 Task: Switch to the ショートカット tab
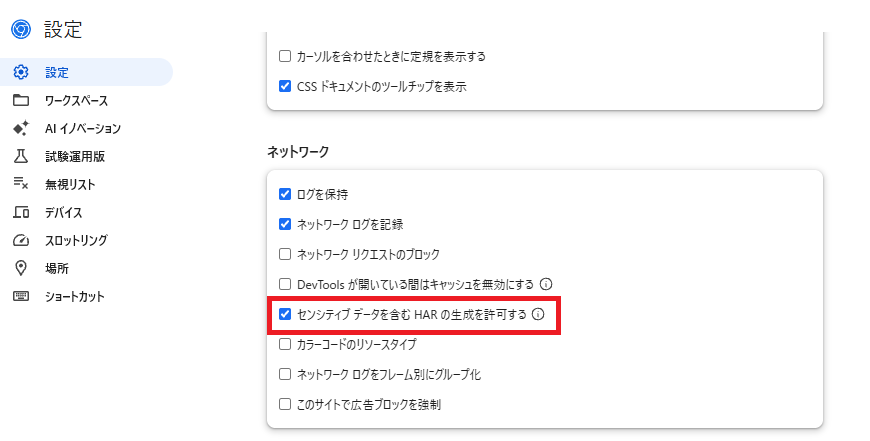click(x=74, y=296)
